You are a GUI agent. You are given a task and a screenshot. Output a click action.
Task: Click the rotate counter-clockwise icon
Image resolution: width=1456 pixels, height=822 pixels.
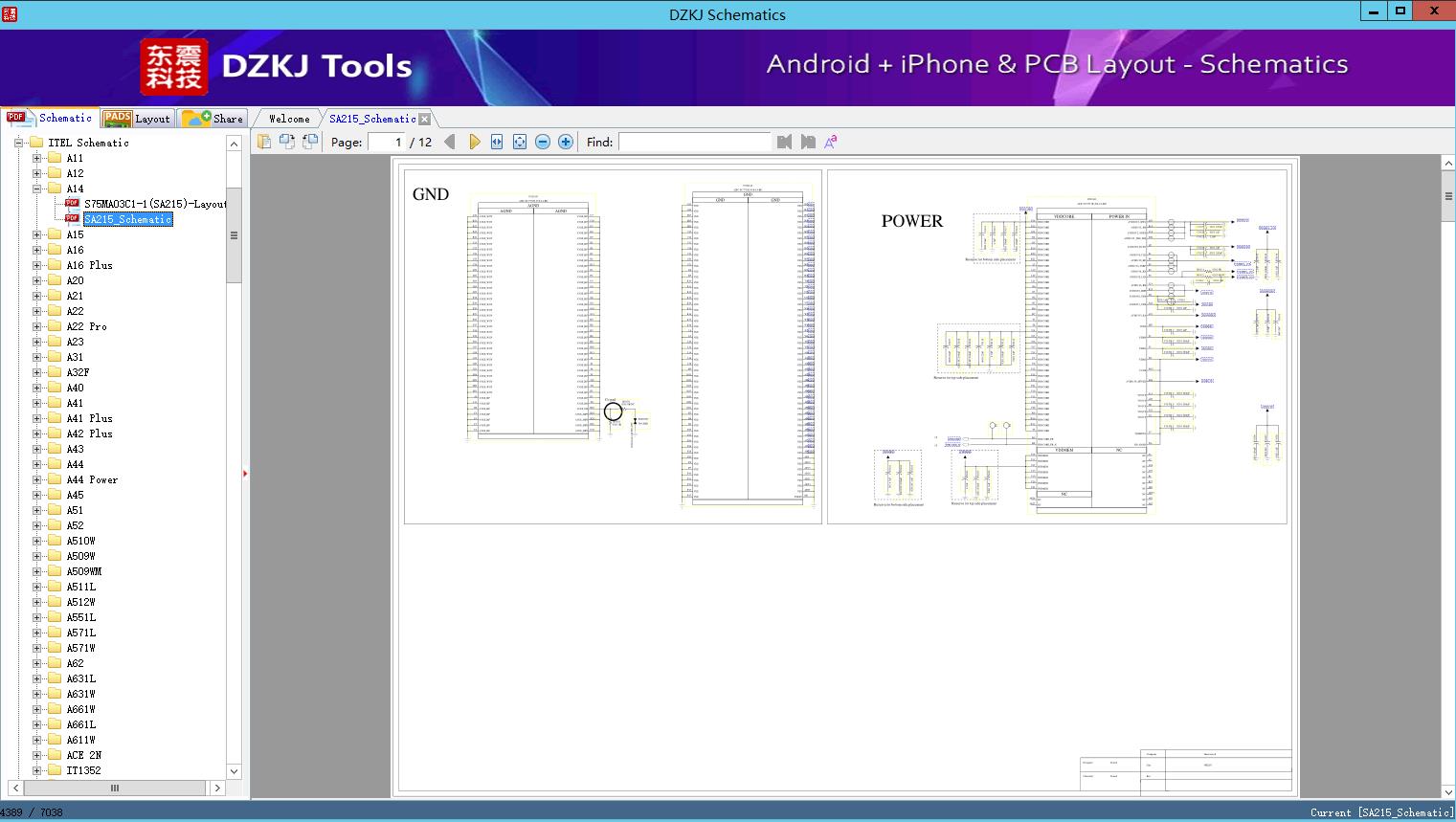(x=287, y=142)
